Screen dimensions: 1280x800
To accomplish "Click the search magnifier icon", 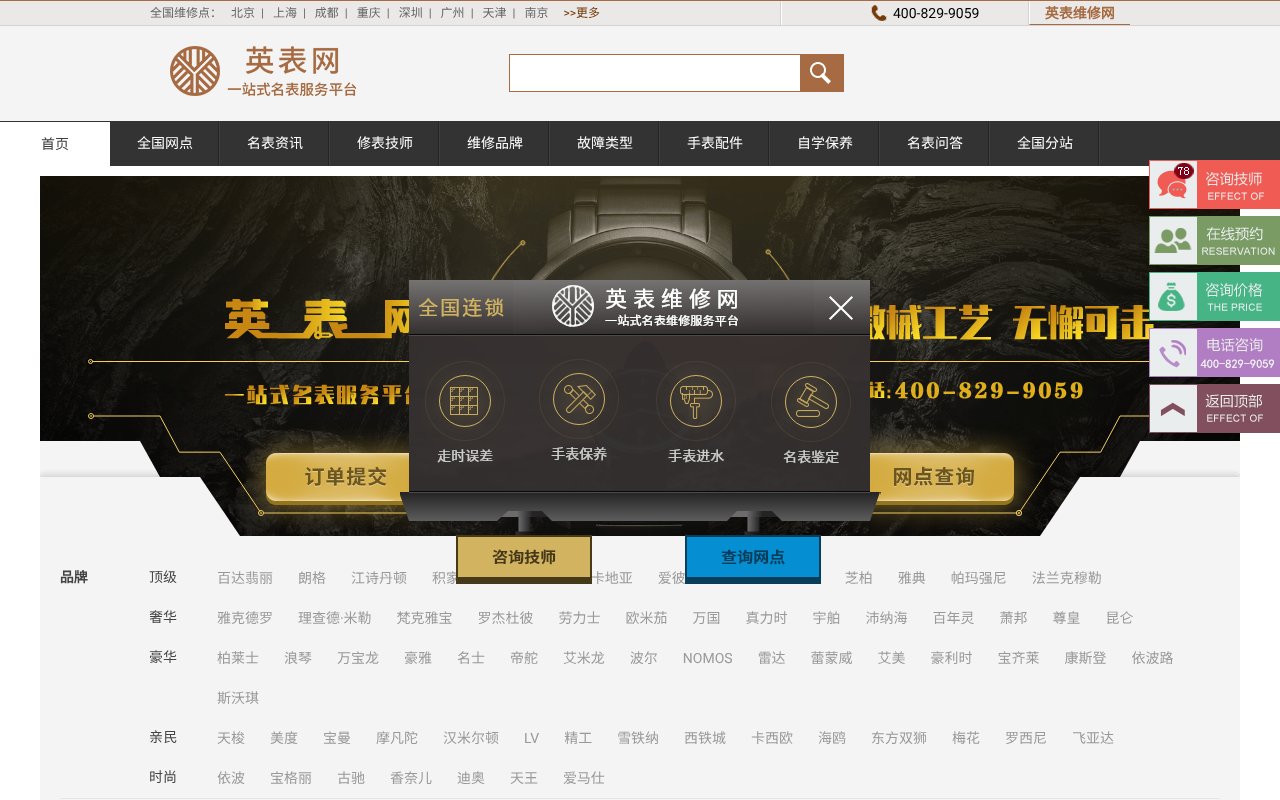I will point(820,72).
